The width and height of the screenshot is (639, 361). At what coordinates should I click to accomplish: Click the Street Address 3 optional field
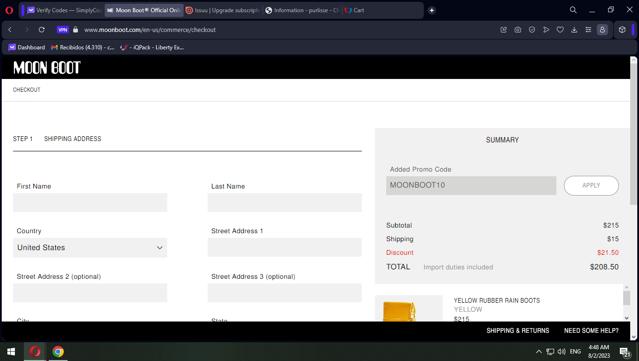pos(284,293)
